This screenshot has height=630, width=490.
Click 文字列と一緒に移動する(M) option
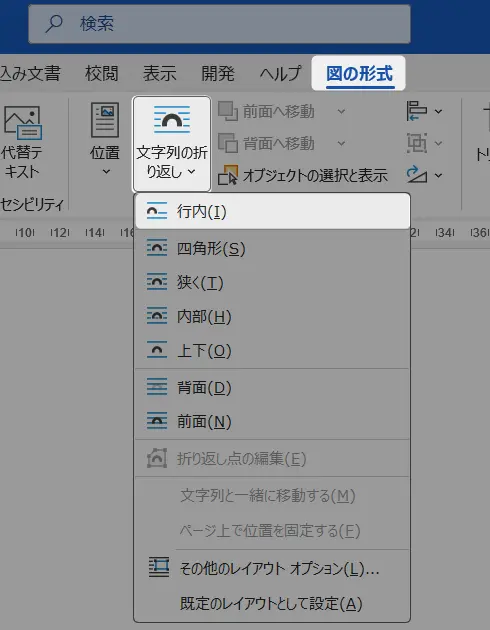[x=273, y=495]
